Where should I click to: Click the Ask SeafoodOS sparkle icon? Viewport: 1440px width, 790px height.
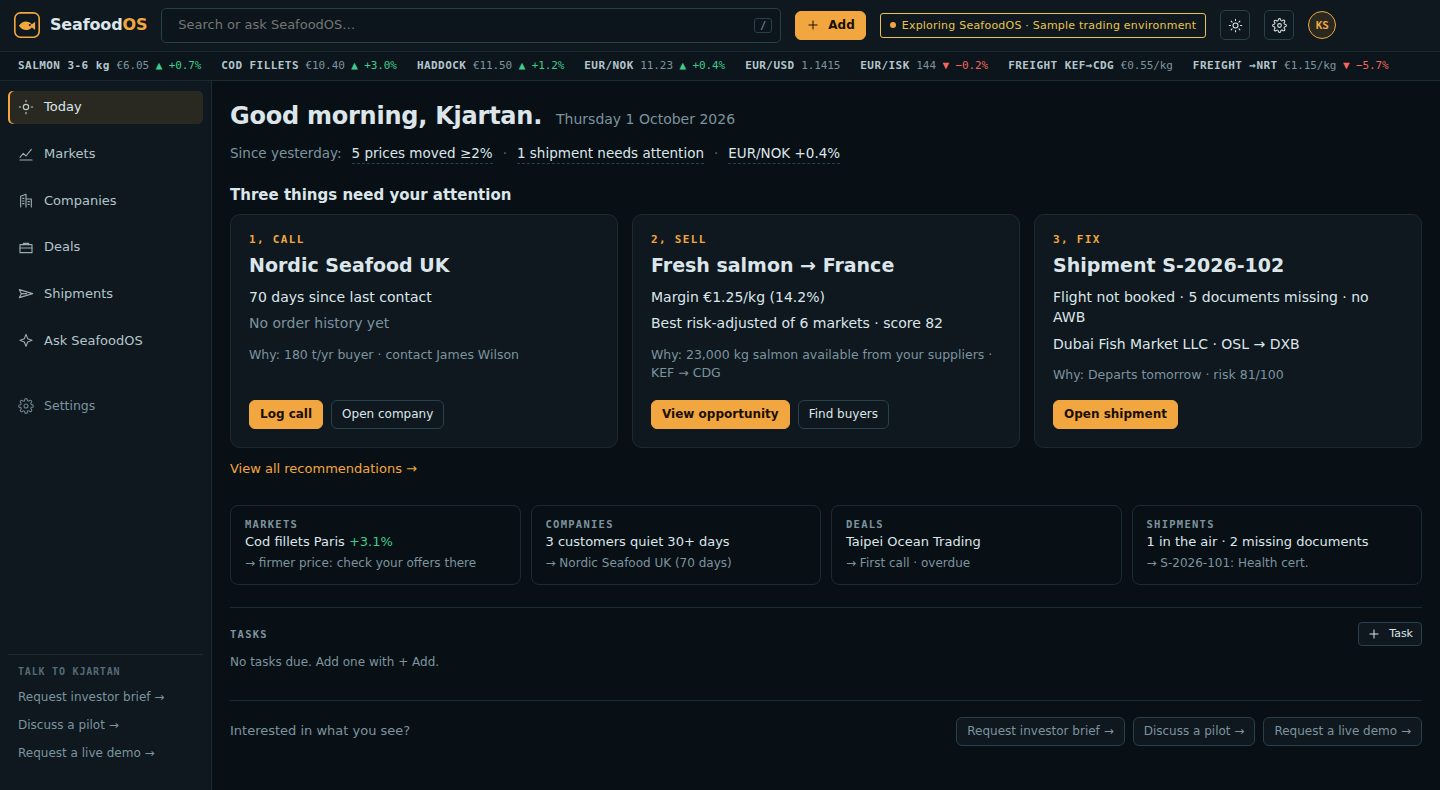click(x=26, y=341)
